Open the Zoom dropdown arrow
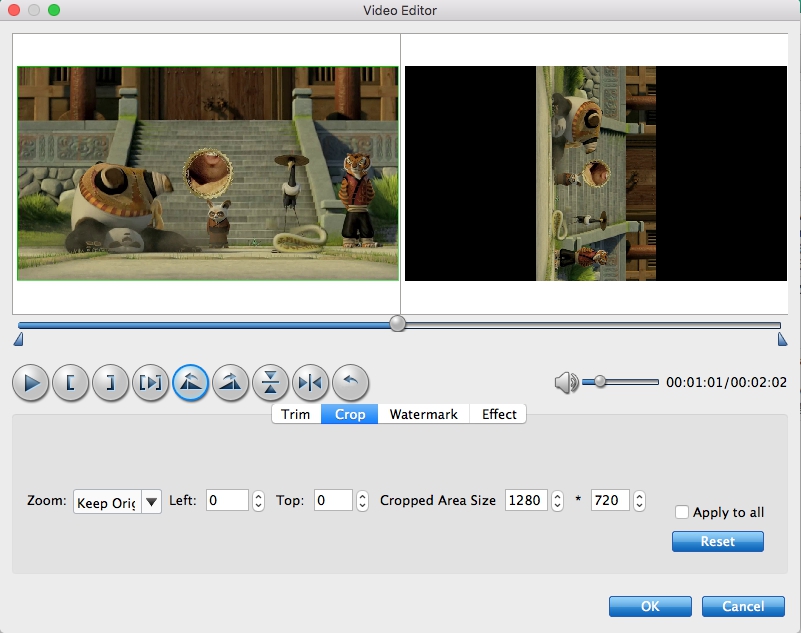The width and height of the screenshot is (801, 633). pyautogui.click(x=151, y=502)
